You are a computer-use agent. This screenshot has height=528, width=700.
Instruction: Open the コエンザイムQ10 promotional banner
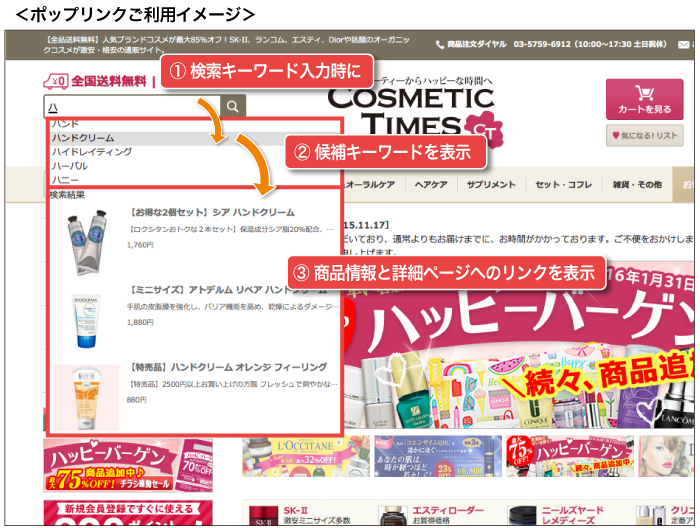(438, 456)
